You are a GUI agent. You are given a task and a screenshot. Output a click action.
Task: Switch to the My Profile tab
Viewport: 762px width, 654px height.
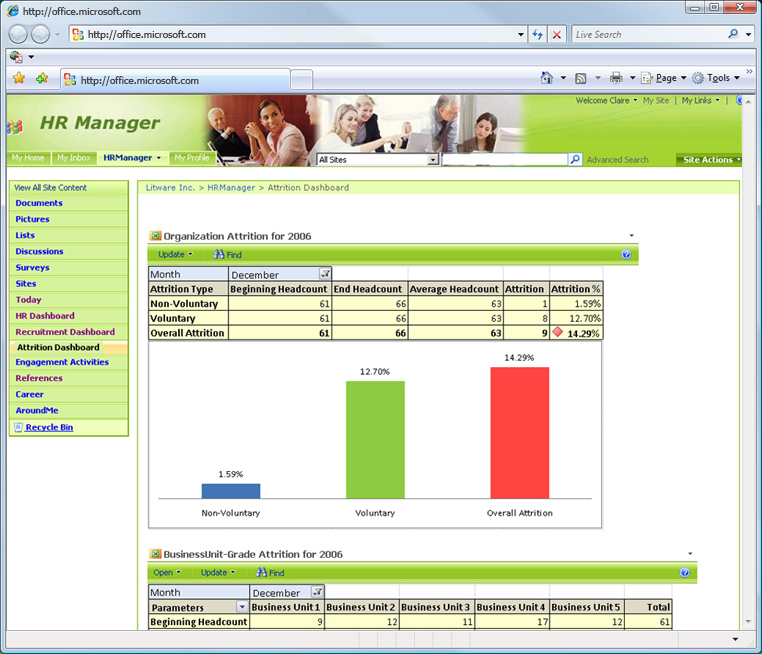tap(191, 158)
